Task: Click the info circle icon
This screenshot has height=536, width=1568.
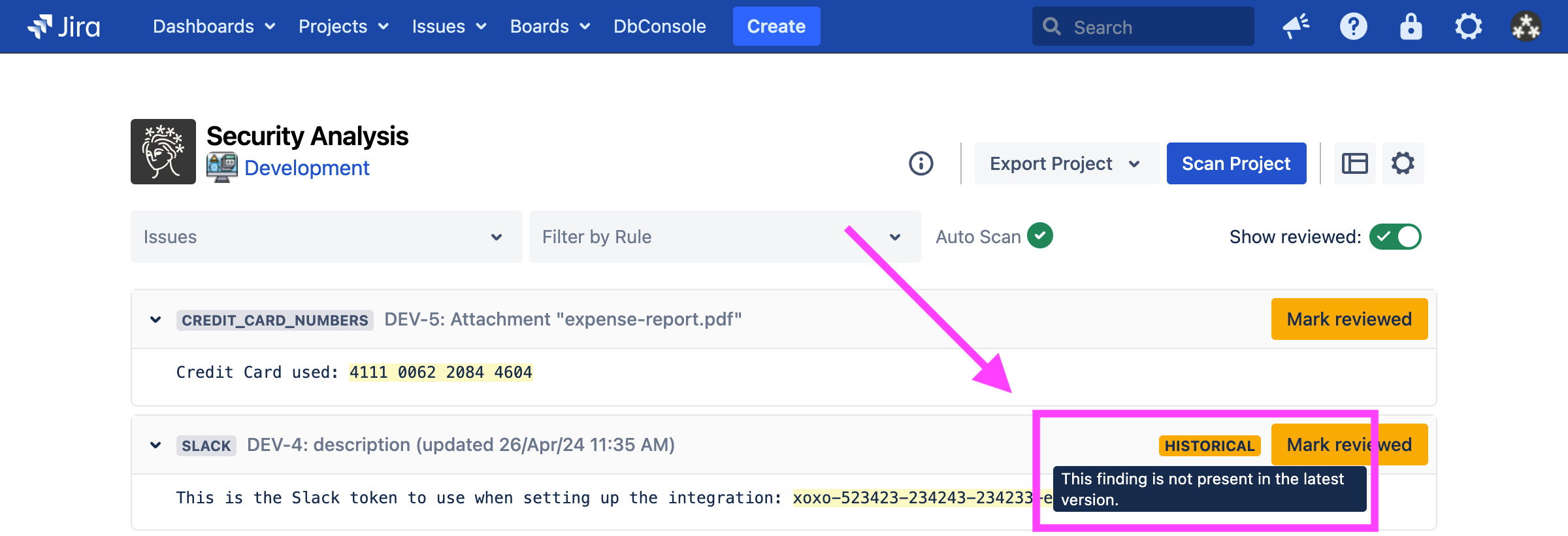Action: (x=921, y=163)
